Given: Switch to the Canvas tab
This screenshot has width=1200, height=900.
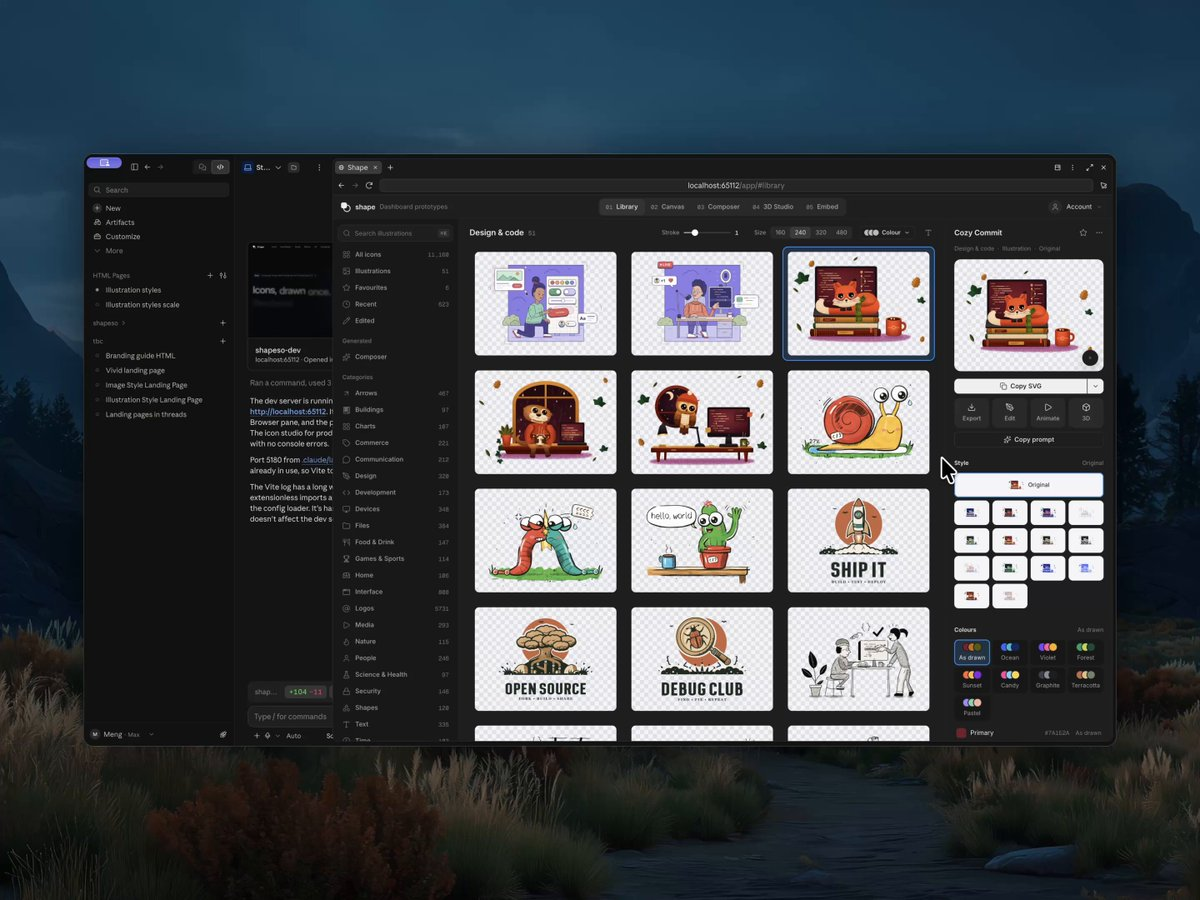Looking at the screenshot, I should click(667, 207).
